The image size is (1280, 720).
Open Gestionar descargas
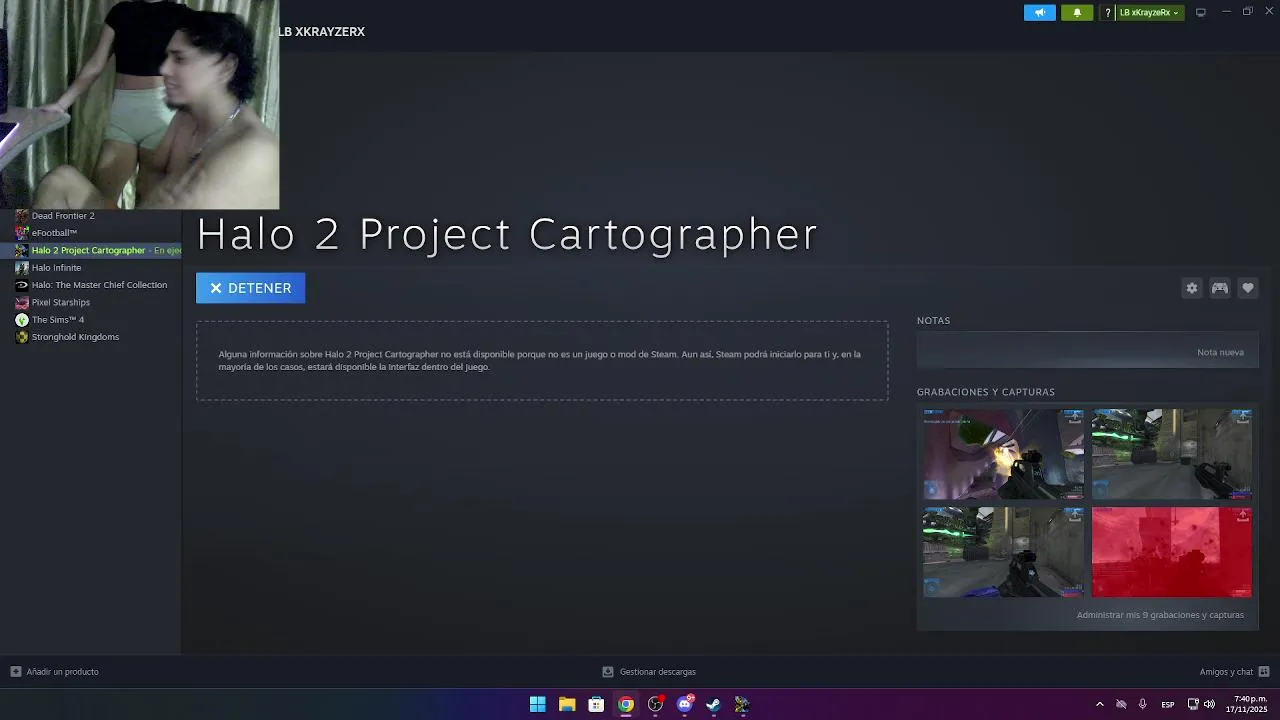pos(649,672)
